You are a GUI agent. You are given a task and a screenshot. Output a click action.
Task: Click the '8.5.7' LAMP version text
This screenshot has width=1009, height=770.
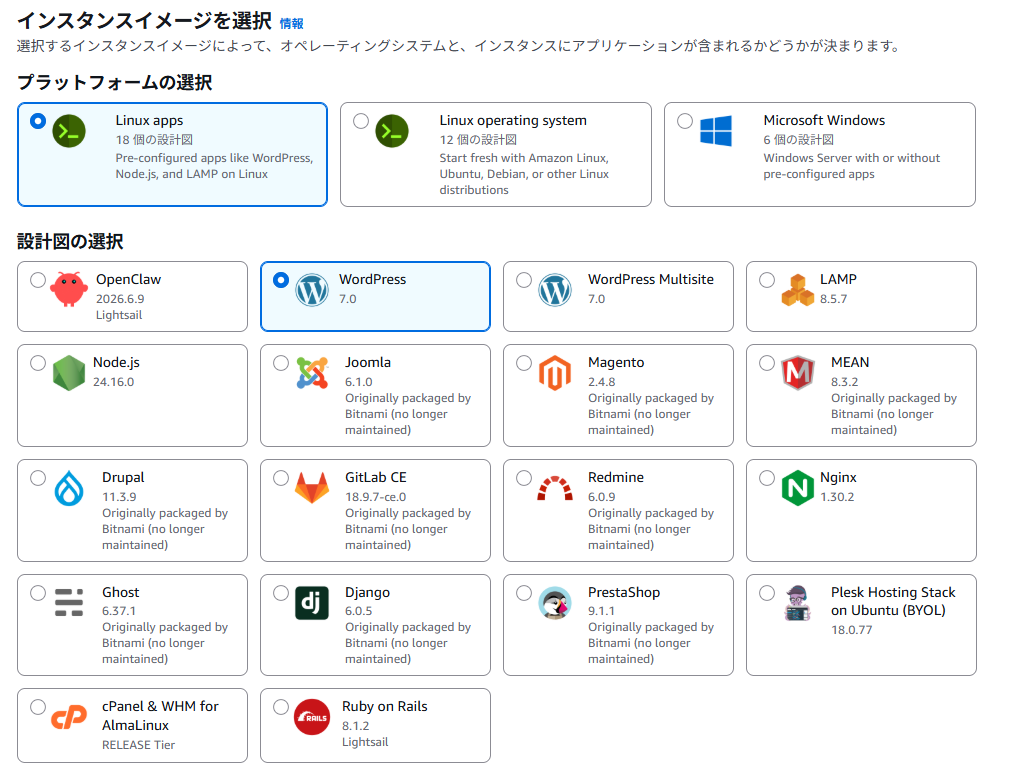tap(833, 299)
